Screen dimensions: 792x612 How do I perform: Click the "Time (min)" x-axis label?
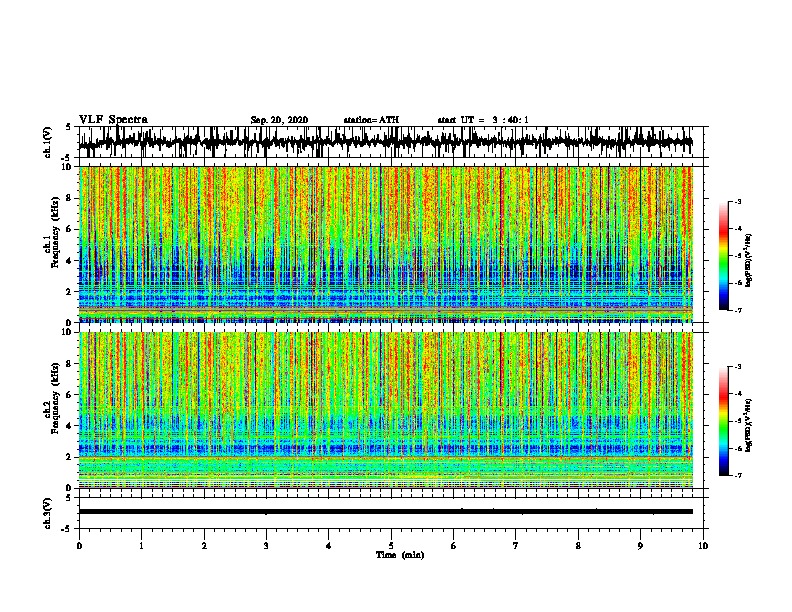tap(400, 555)
